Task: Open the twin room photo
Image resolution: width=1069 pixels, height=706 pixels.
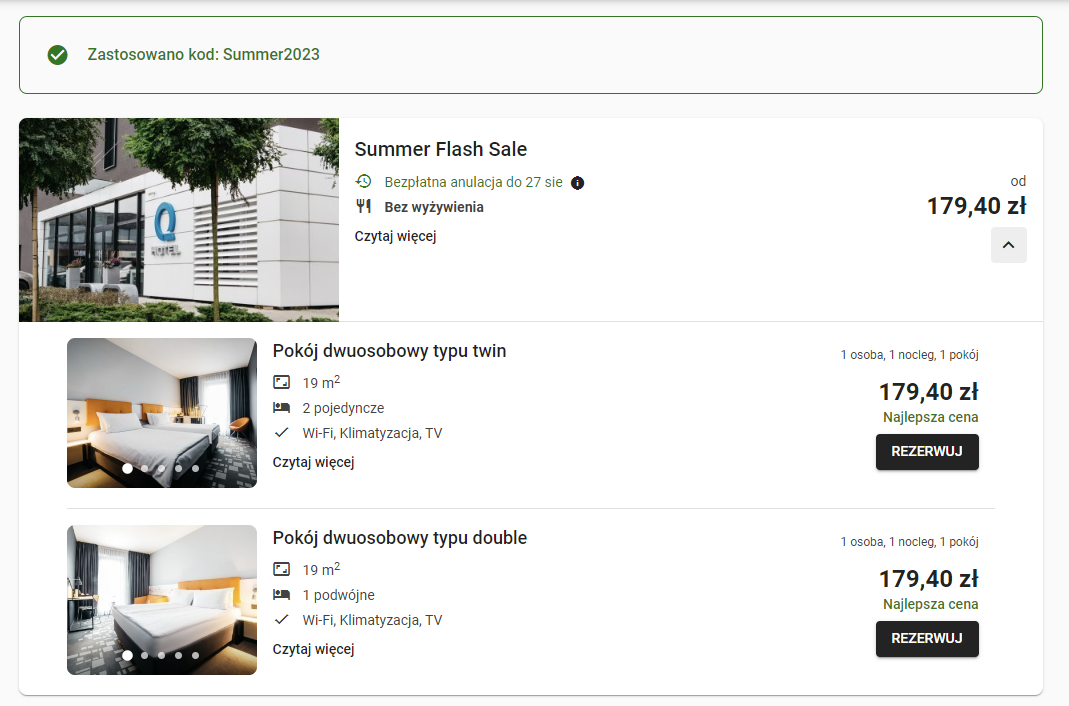Action: (162, 413)
